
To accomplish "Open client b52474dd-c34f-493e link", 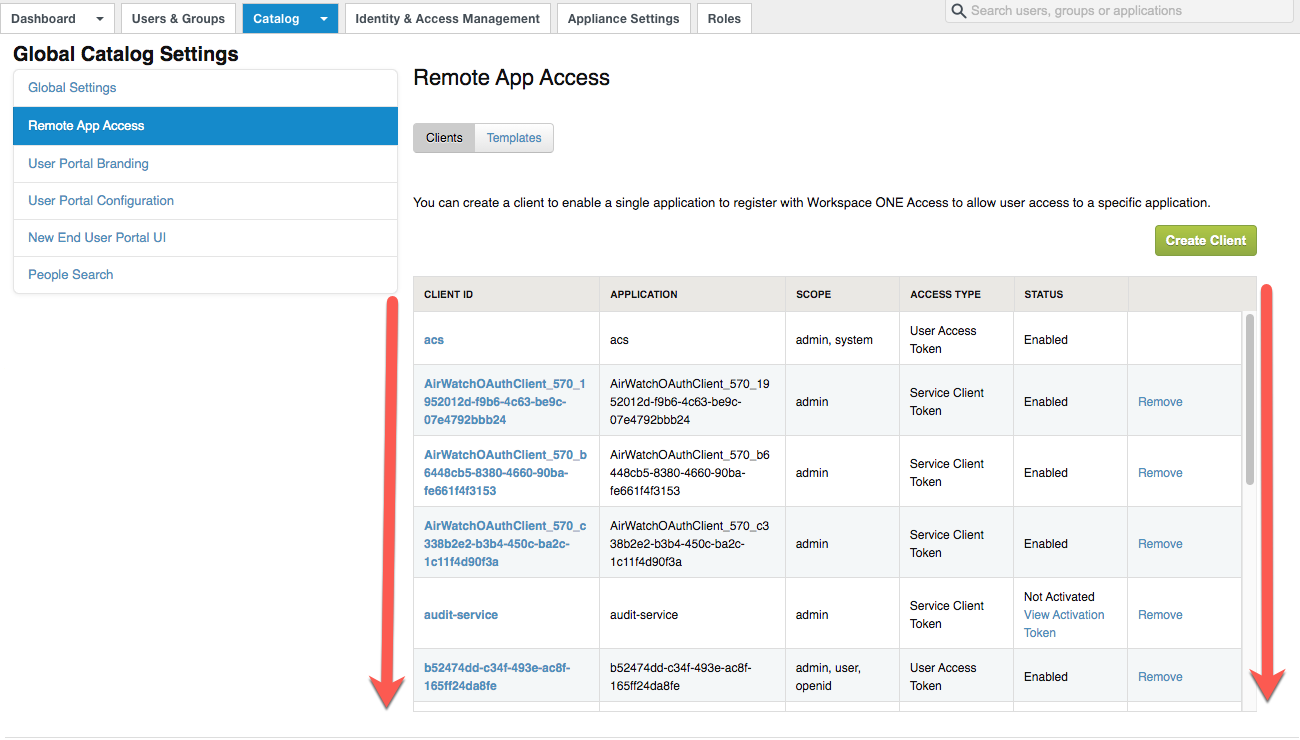I will point(497,677).
